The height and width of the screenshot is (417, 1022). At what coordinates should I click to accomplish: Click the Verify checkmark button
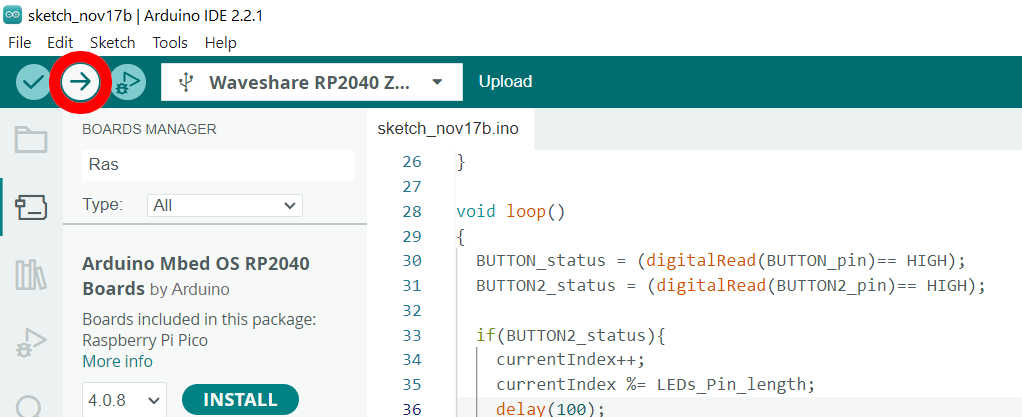coord(33,82)
